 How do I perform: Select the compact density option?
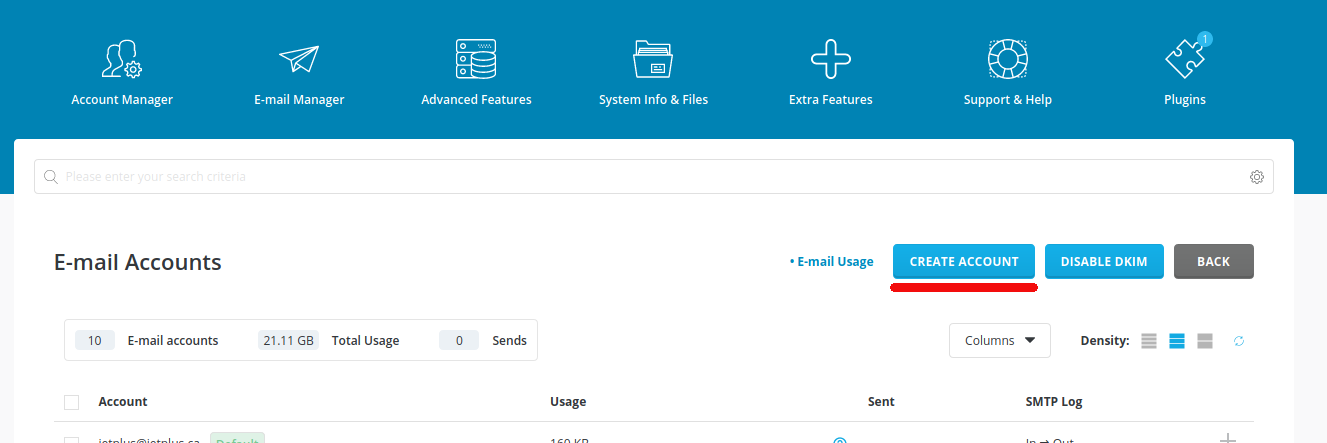click(1149, 341)
